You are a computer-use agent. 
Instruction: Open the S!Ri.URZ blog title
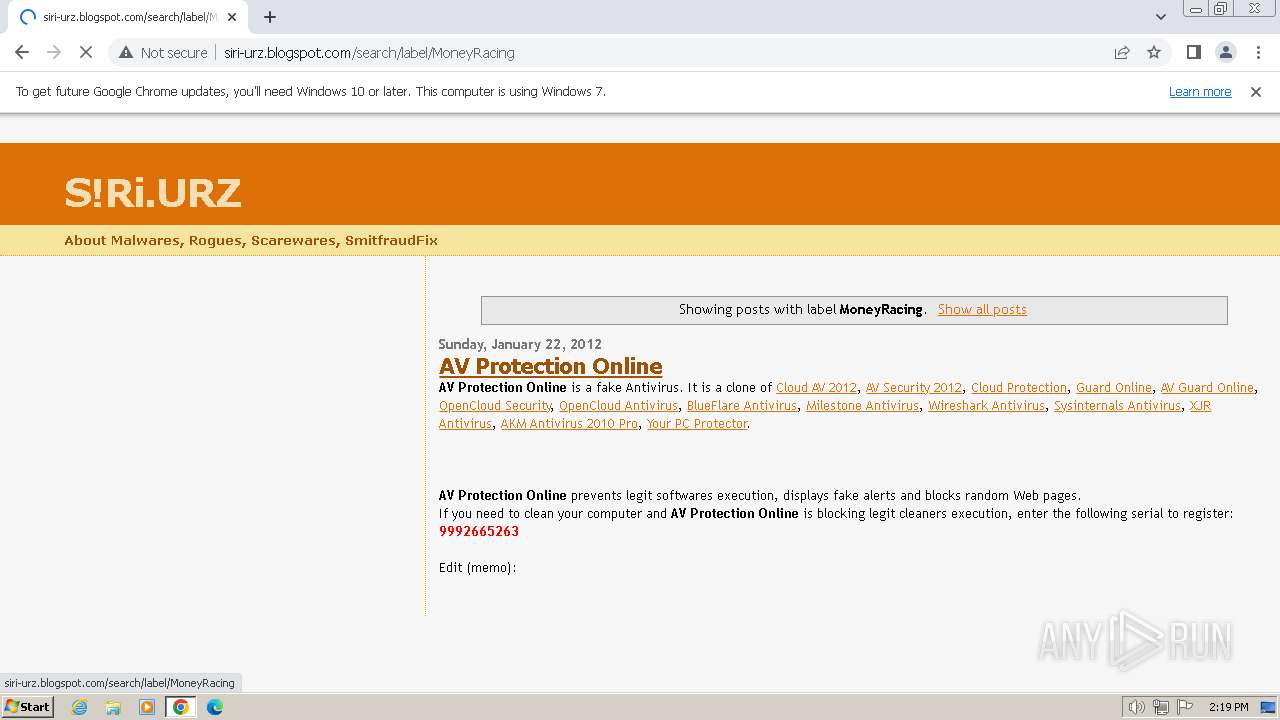click(153, 192)
